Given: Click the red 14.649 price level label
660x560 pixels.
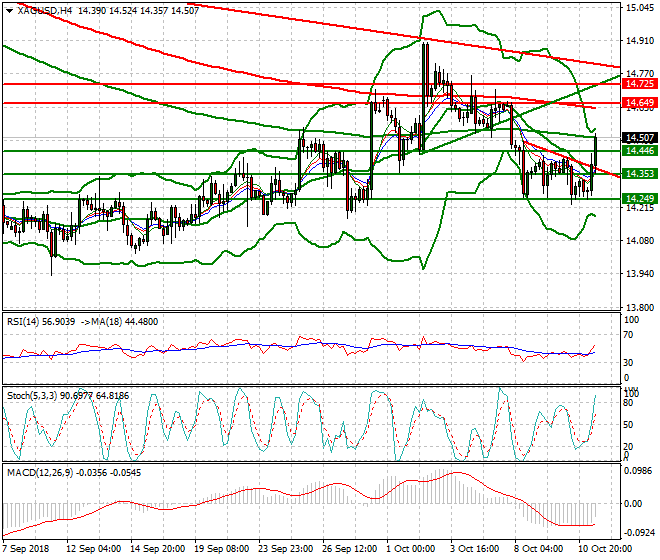Looking at the screenshot, I should [x=640, y=103].
